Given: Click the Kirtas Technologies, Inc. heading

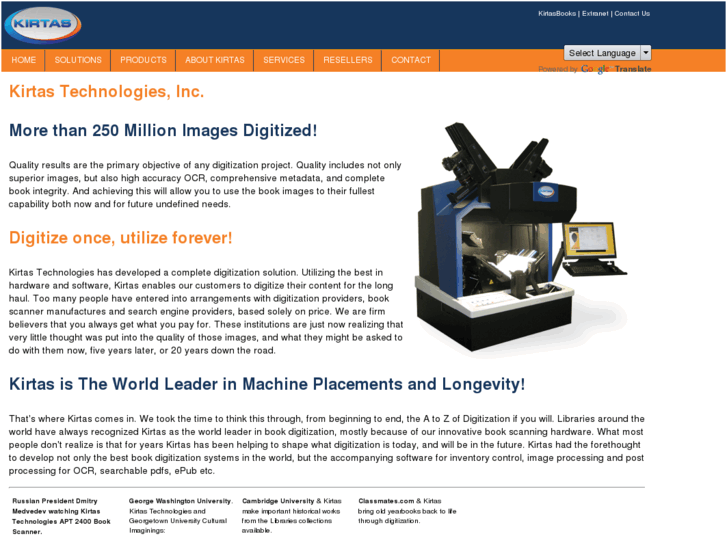Looking at the screenshot, I should [107, 92].
